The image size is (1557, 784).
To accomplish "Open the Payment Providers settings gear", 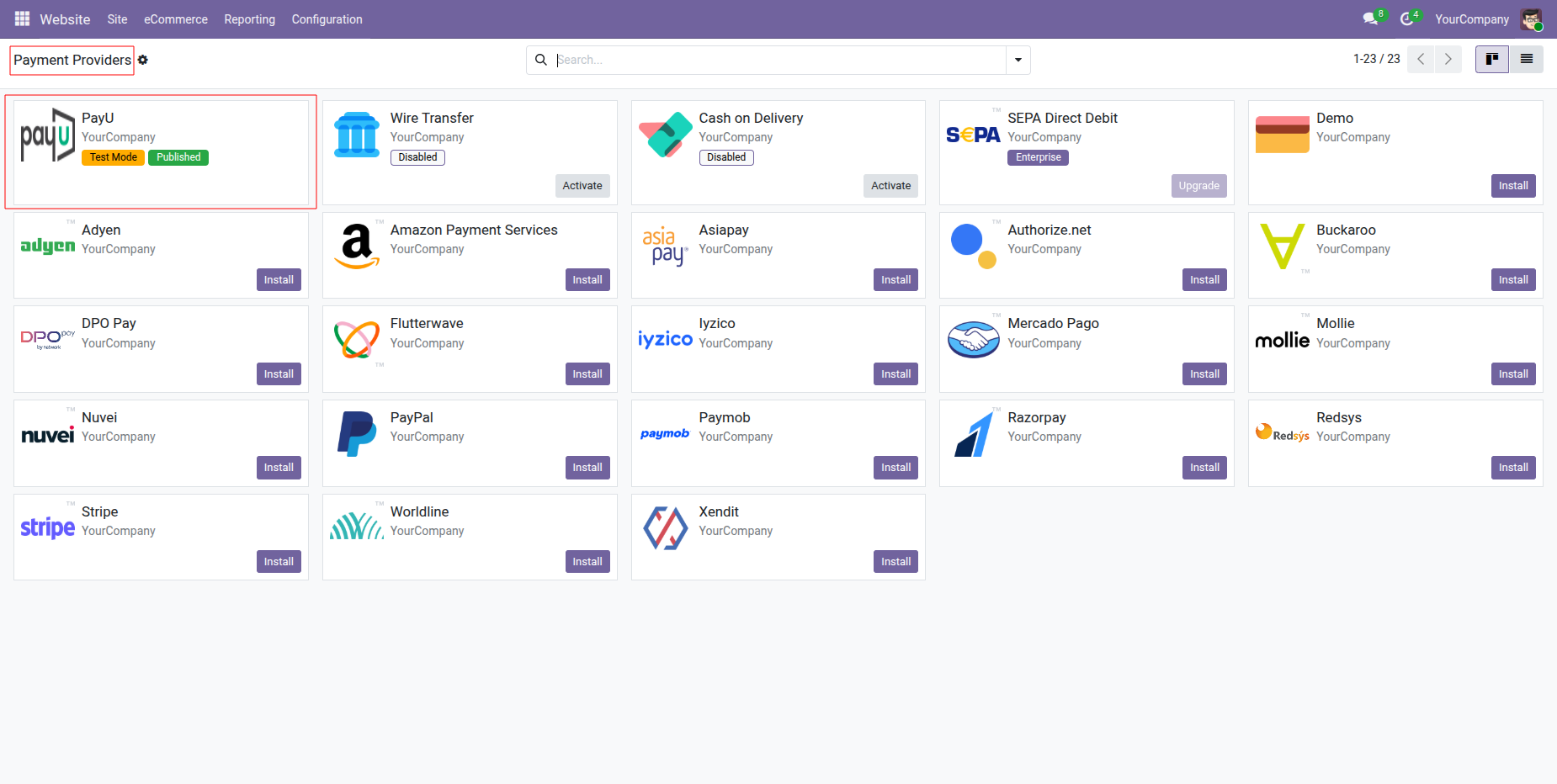I will click(x=143, y=60).
